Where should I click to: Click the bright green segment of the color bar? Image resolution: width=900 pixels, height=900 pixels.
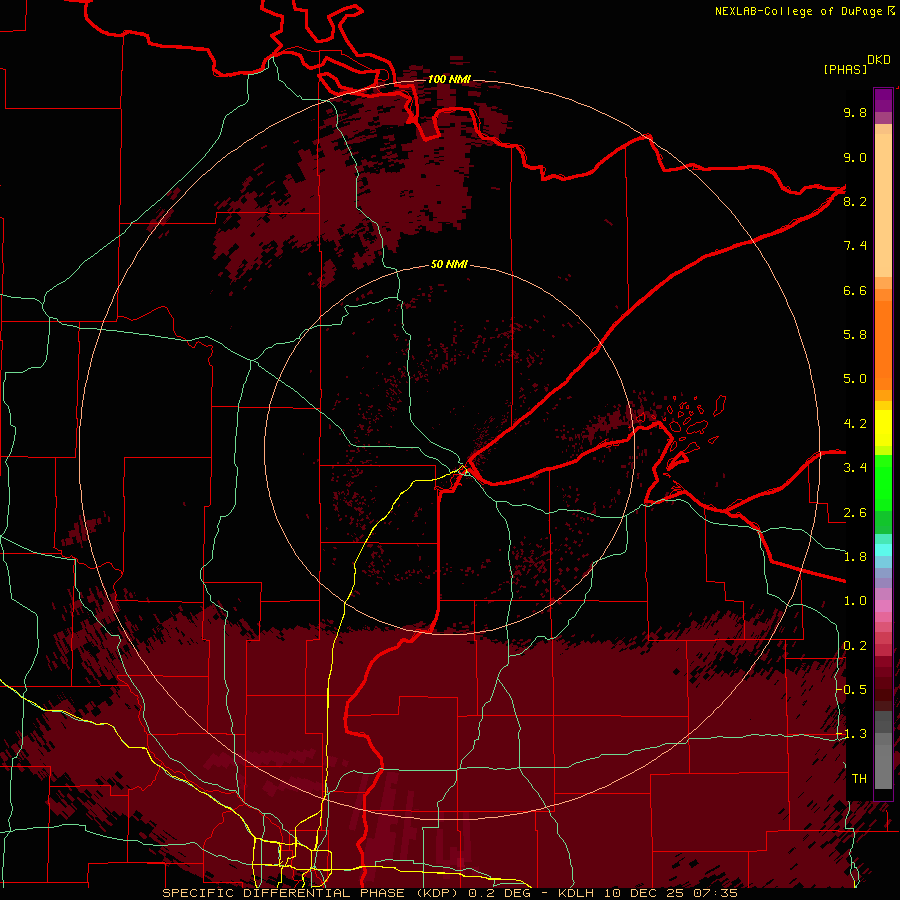(883, 482)
